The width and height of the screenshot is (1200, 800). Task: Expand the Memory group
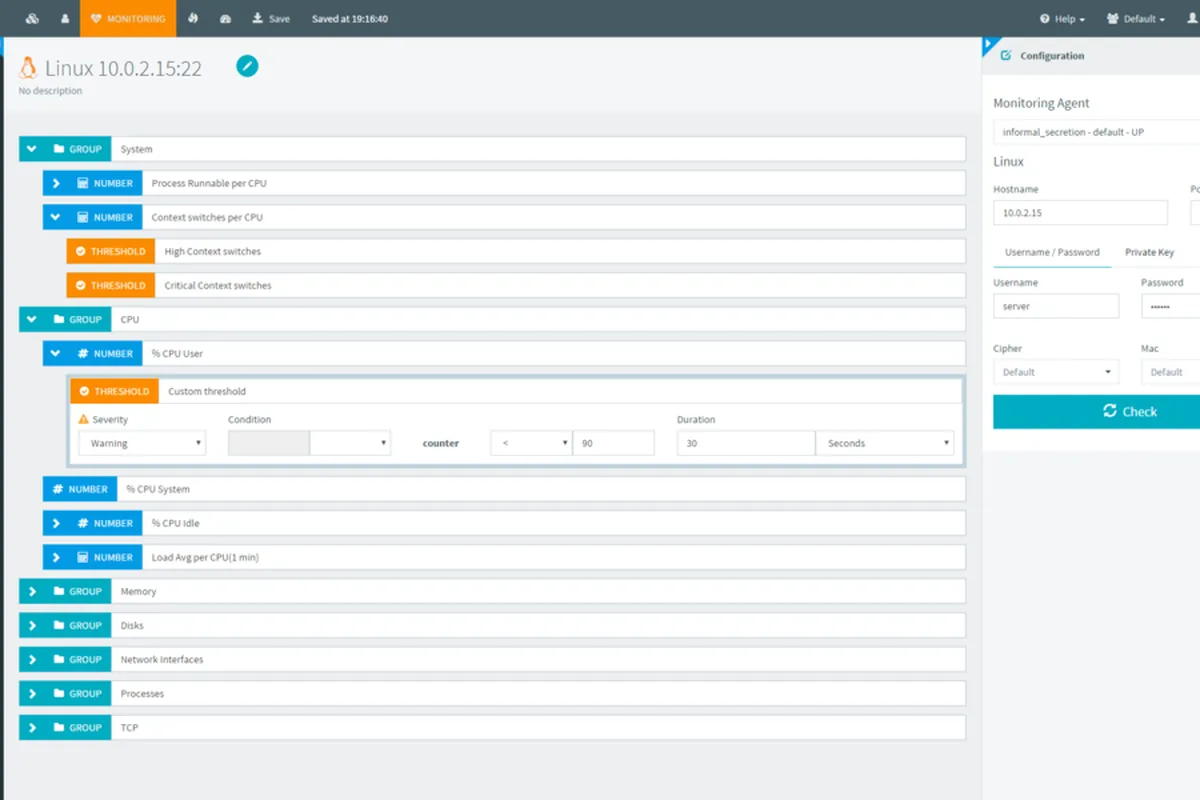pyautogui.click(x=32, y=591)
